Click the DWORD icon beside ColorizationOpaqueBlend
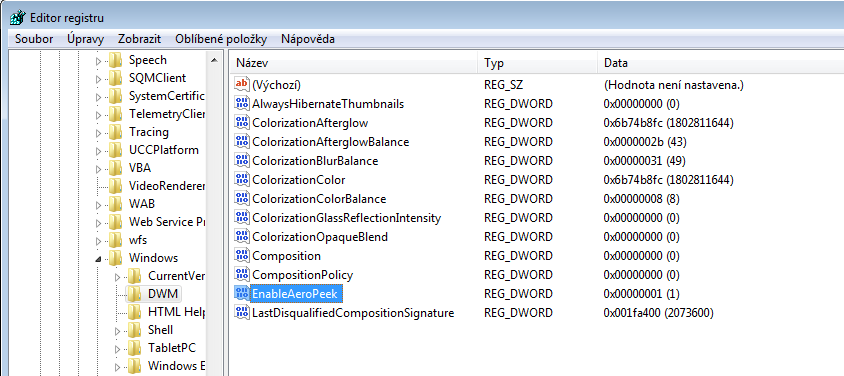This screenshot has height=376, width=844. [242, 237]
